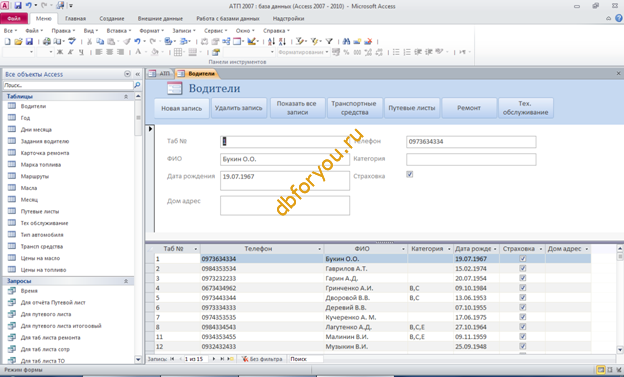Click the Print icon in toolbar
Image resolution: width=624 pixels, height=377 pixels.
(47, 41)
